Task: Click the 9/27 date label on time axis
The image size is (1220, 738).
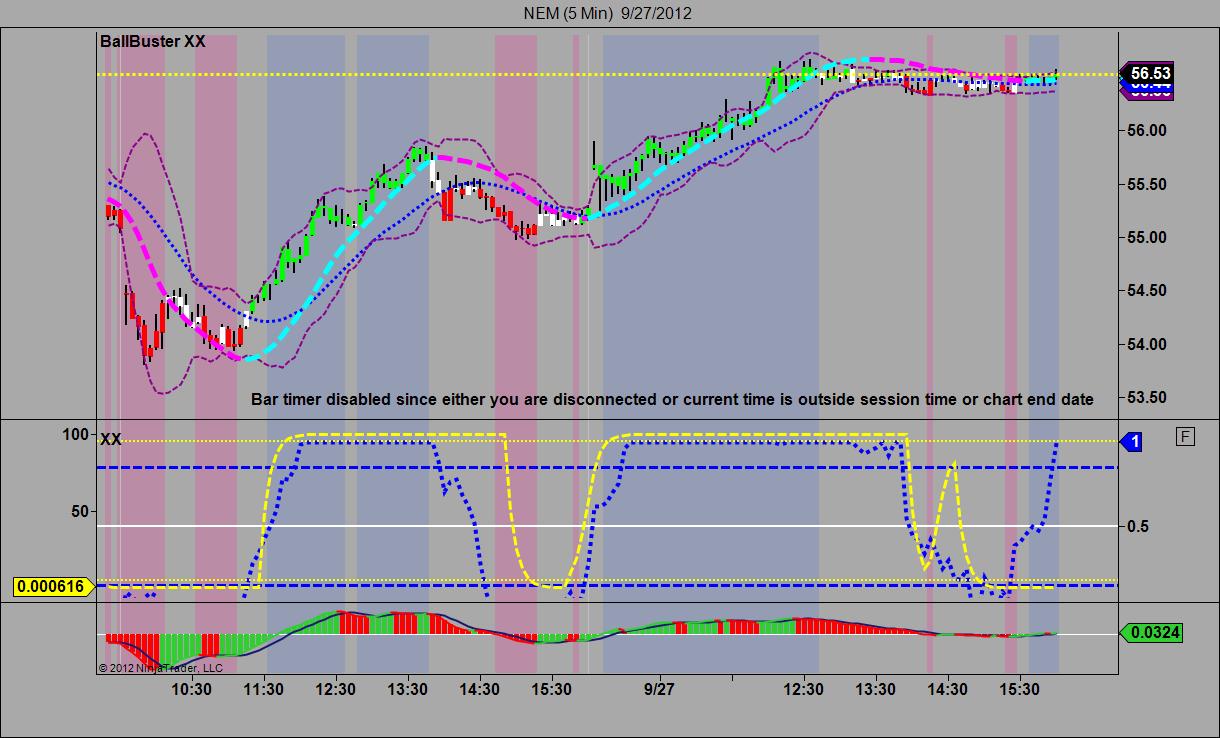Action: [x=659, y=689]
